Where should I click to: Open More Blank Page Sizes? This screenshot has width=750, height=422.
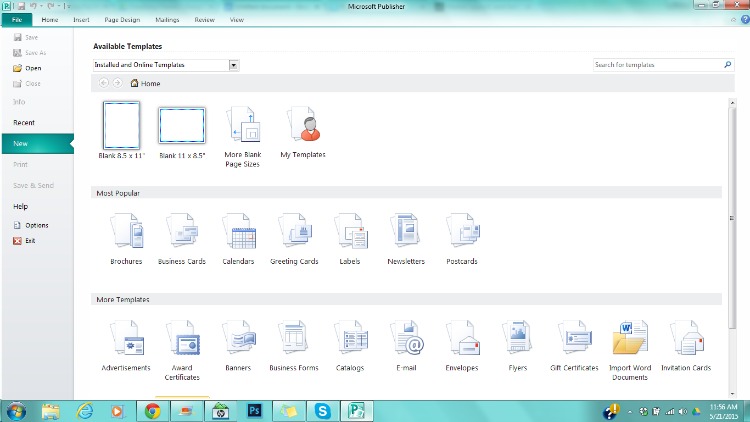[243, 137]
